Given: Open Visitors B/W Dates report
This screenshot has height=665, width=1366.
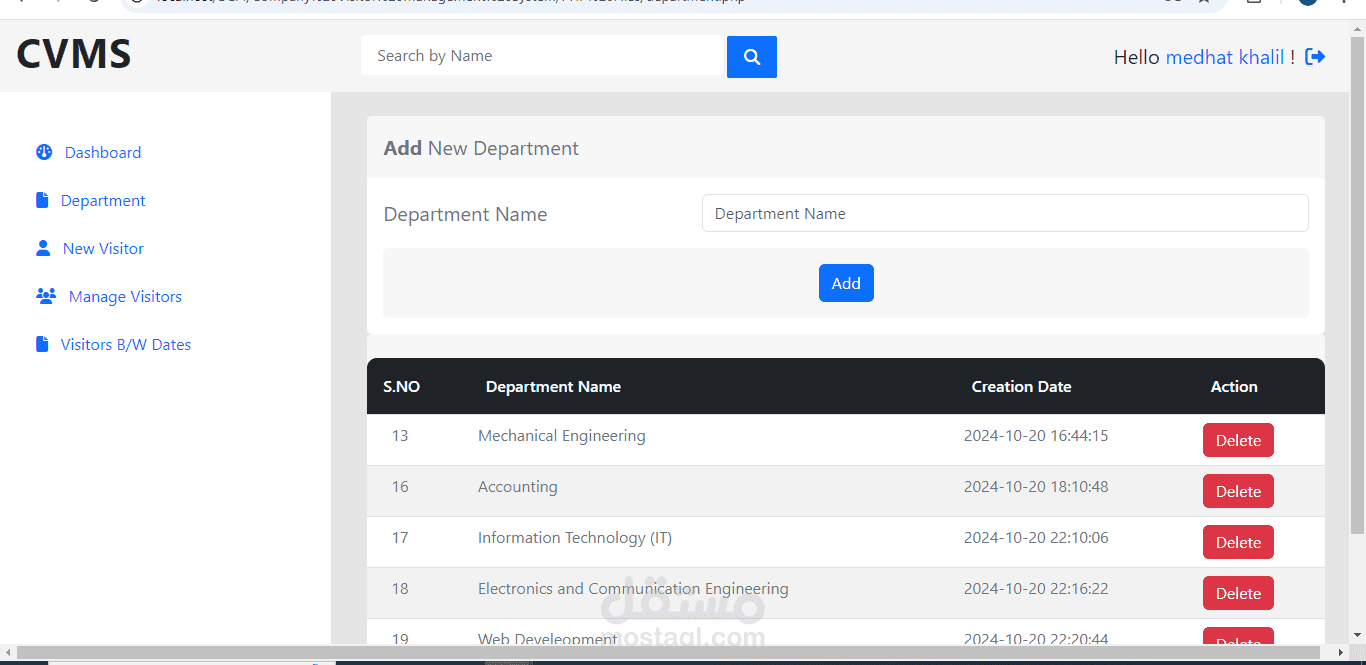Looking at the screenshot, I should 126,344.
